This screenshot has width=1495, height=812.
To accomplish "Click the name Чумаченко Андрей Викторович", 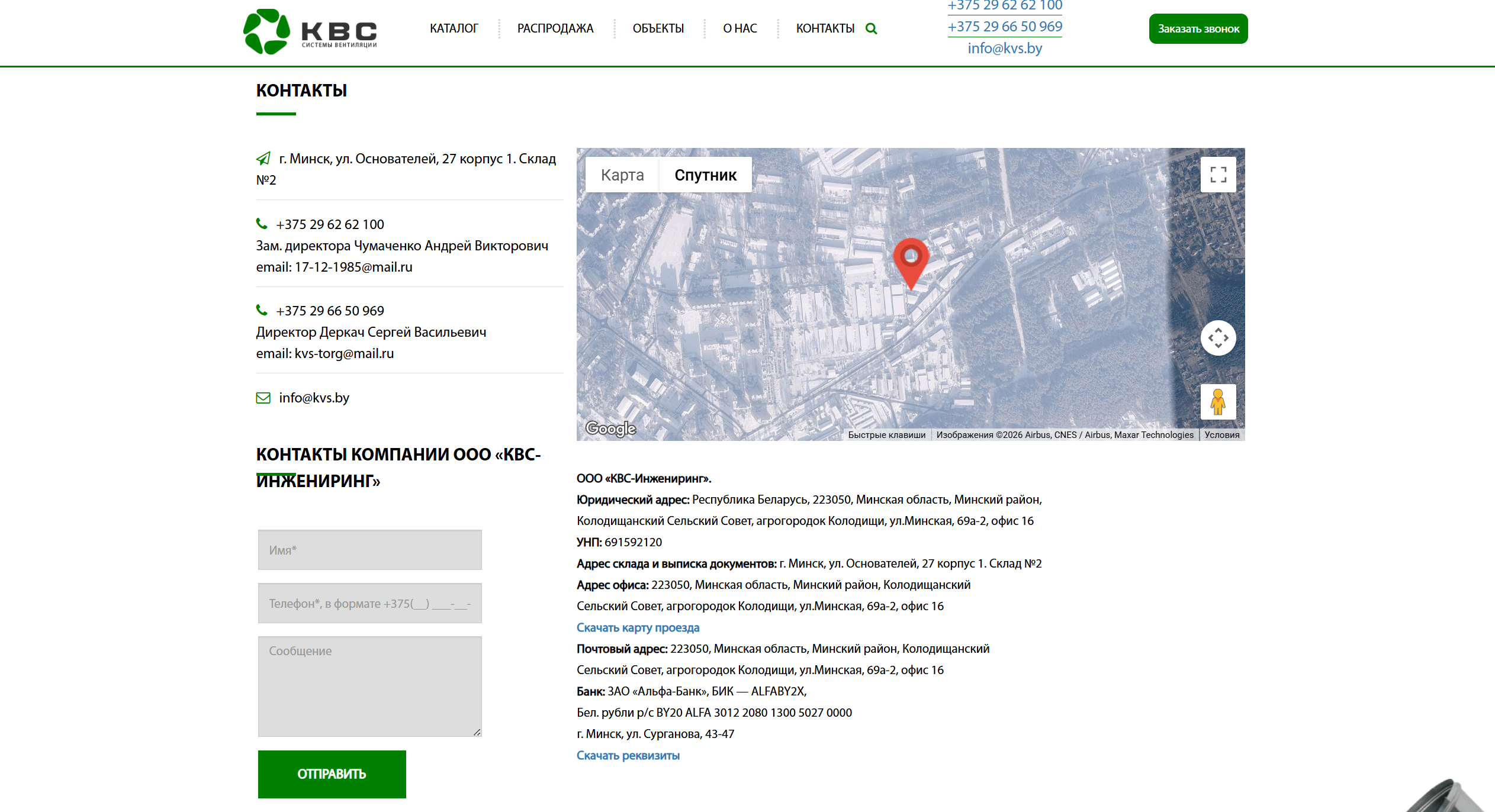I will coord(451,246).
